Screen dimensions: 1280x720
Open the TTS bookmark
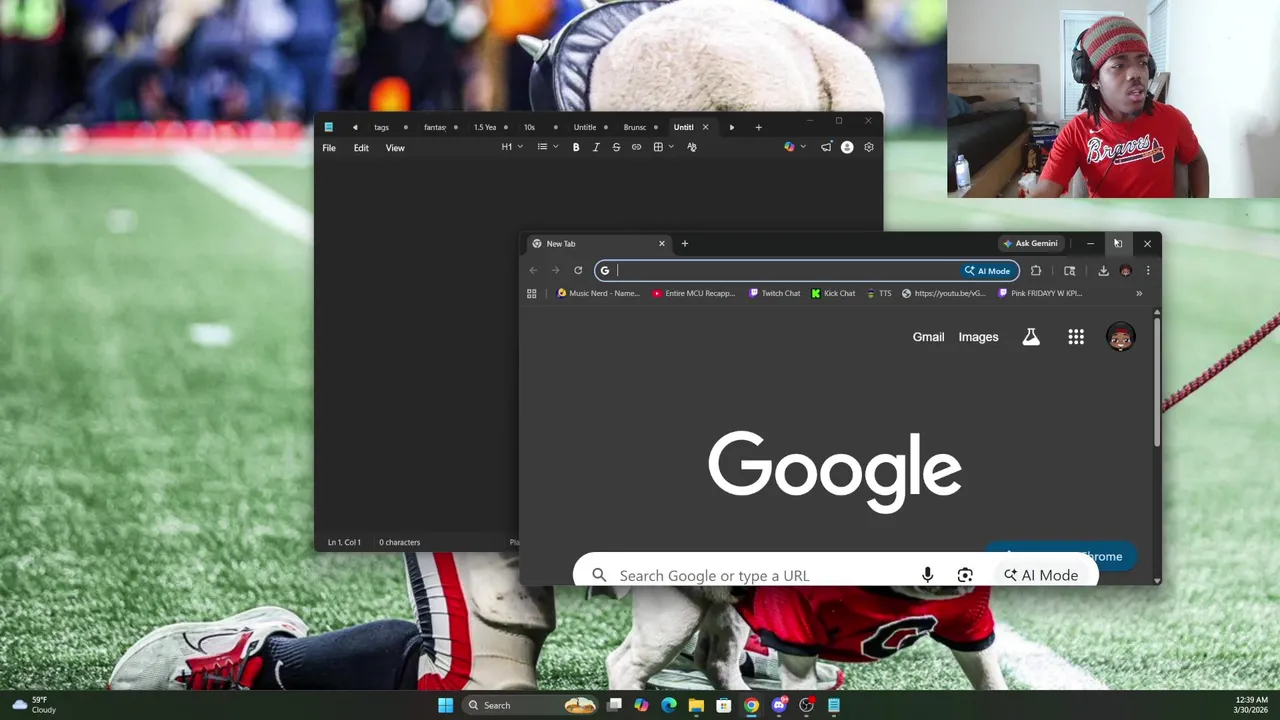click(879, 293)
